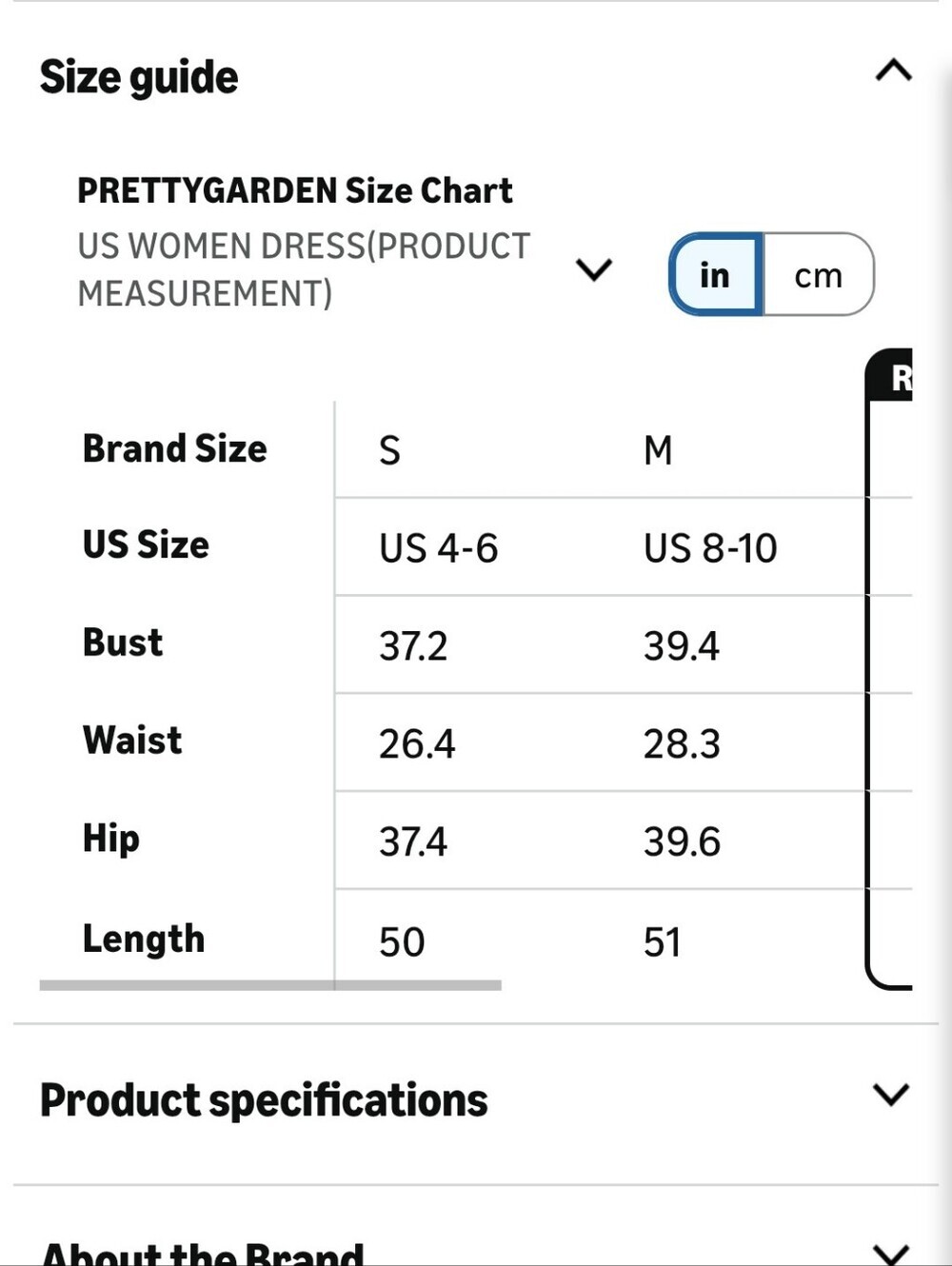Click the US 8-10 size cell
Screen dimensions: 952x1266
(710, 548)
